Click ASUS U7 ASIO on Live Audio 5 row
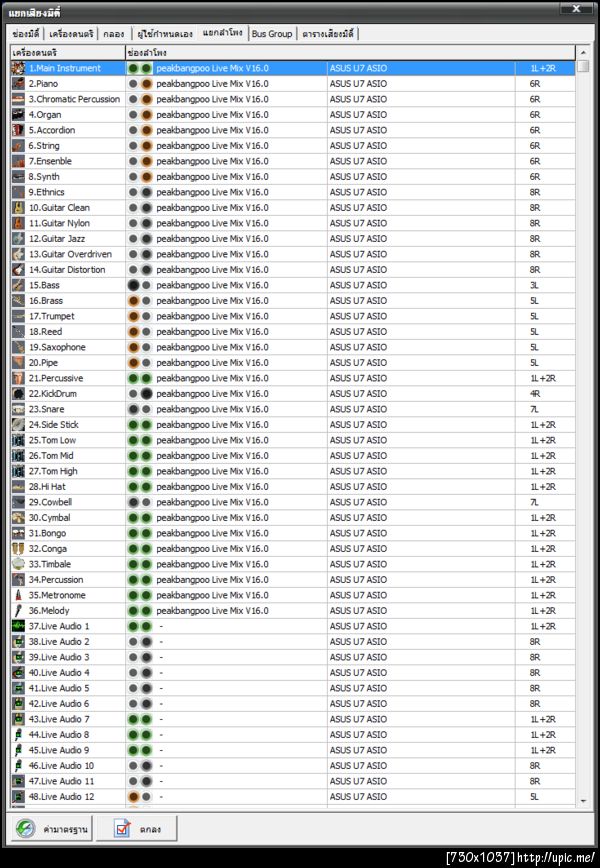The height and width of the screenshot is (868, 600). tap(358, 688)
